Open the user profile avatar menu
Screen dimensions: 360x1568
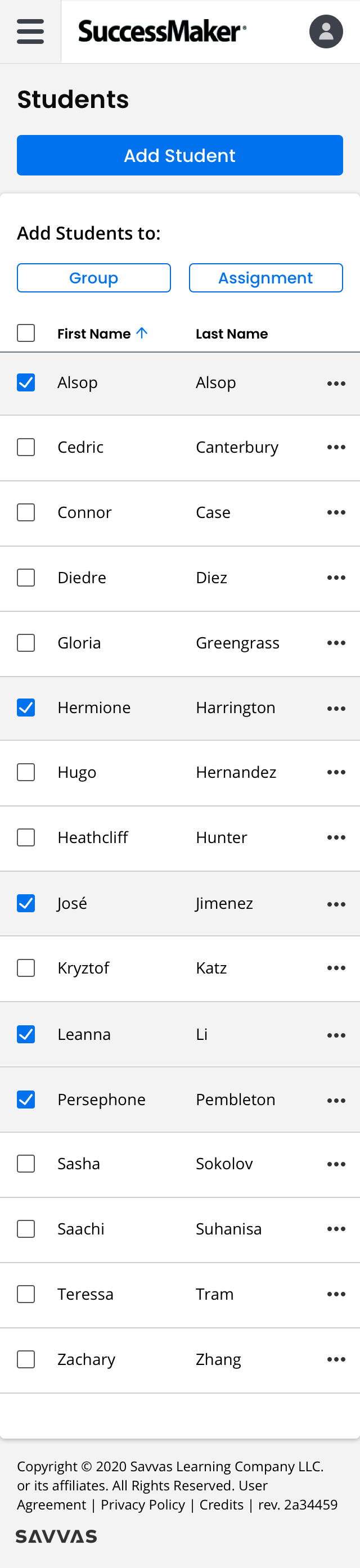[326, 31]
